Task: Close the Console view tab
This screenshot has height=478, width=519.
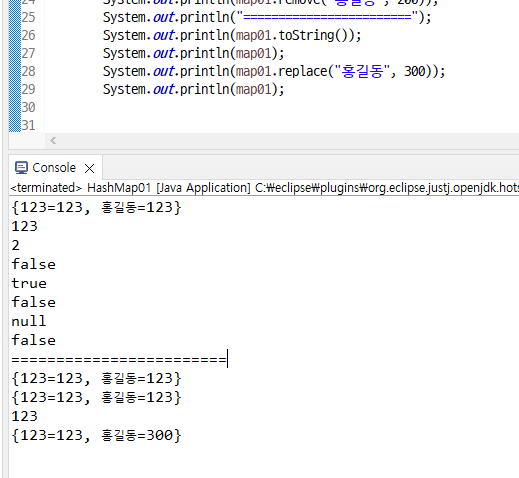Action: pos(89,168)
